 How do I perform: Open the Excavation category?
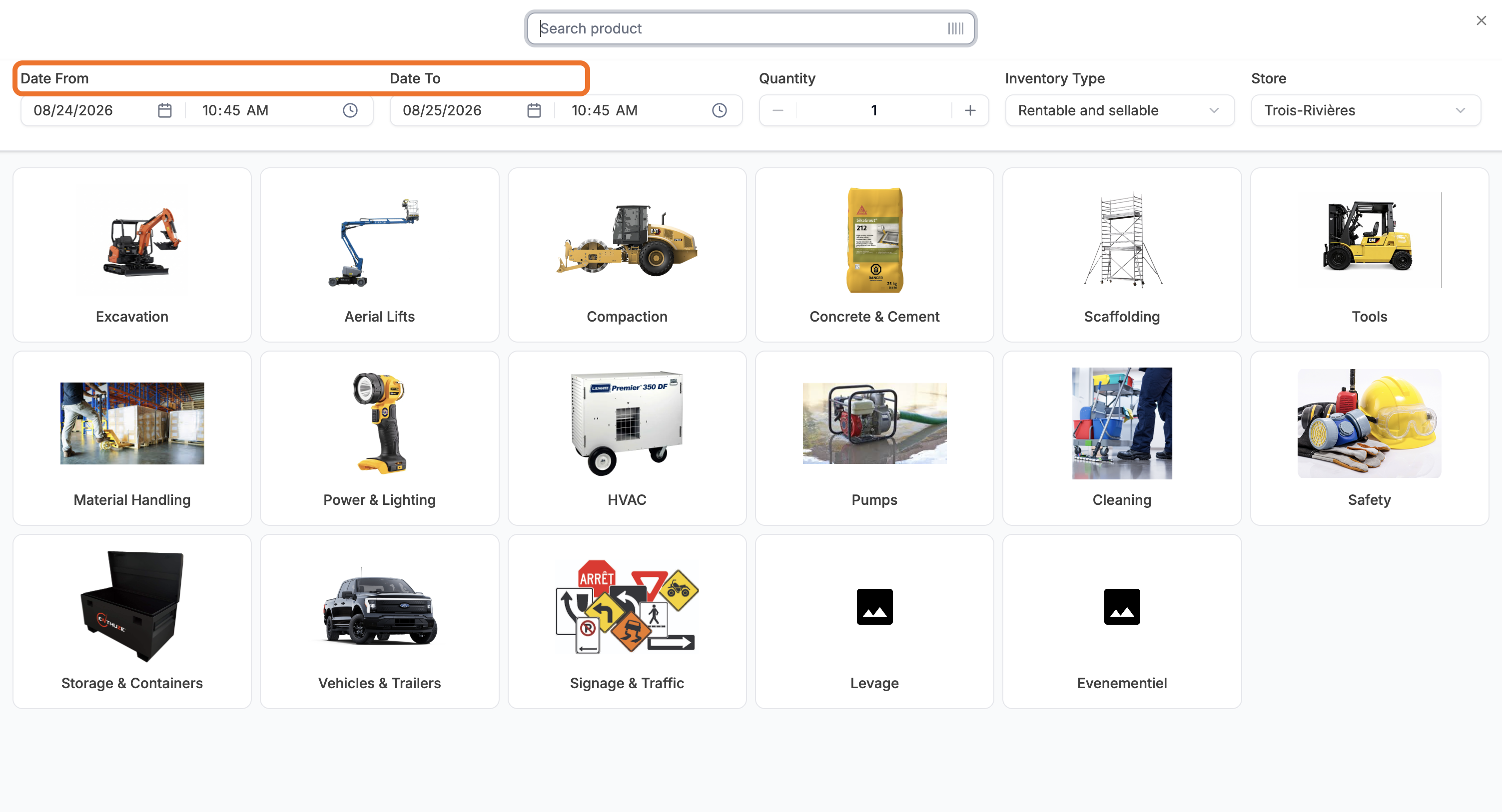coord(132,255)
